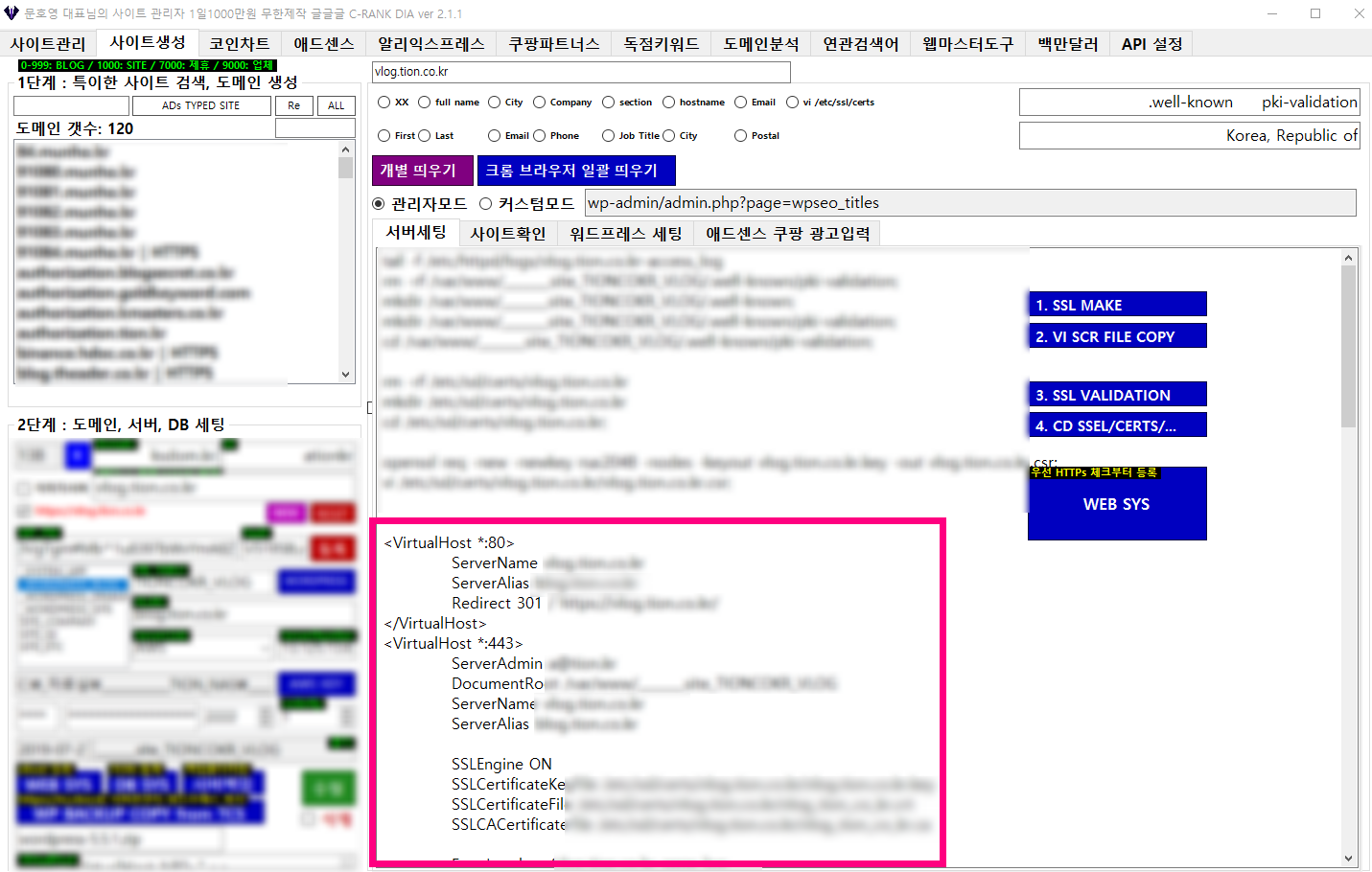The width and height of the screenshot is (1372, 872).
Task: Click the ADs TYPED SITE button
Action: pos(201,105)
